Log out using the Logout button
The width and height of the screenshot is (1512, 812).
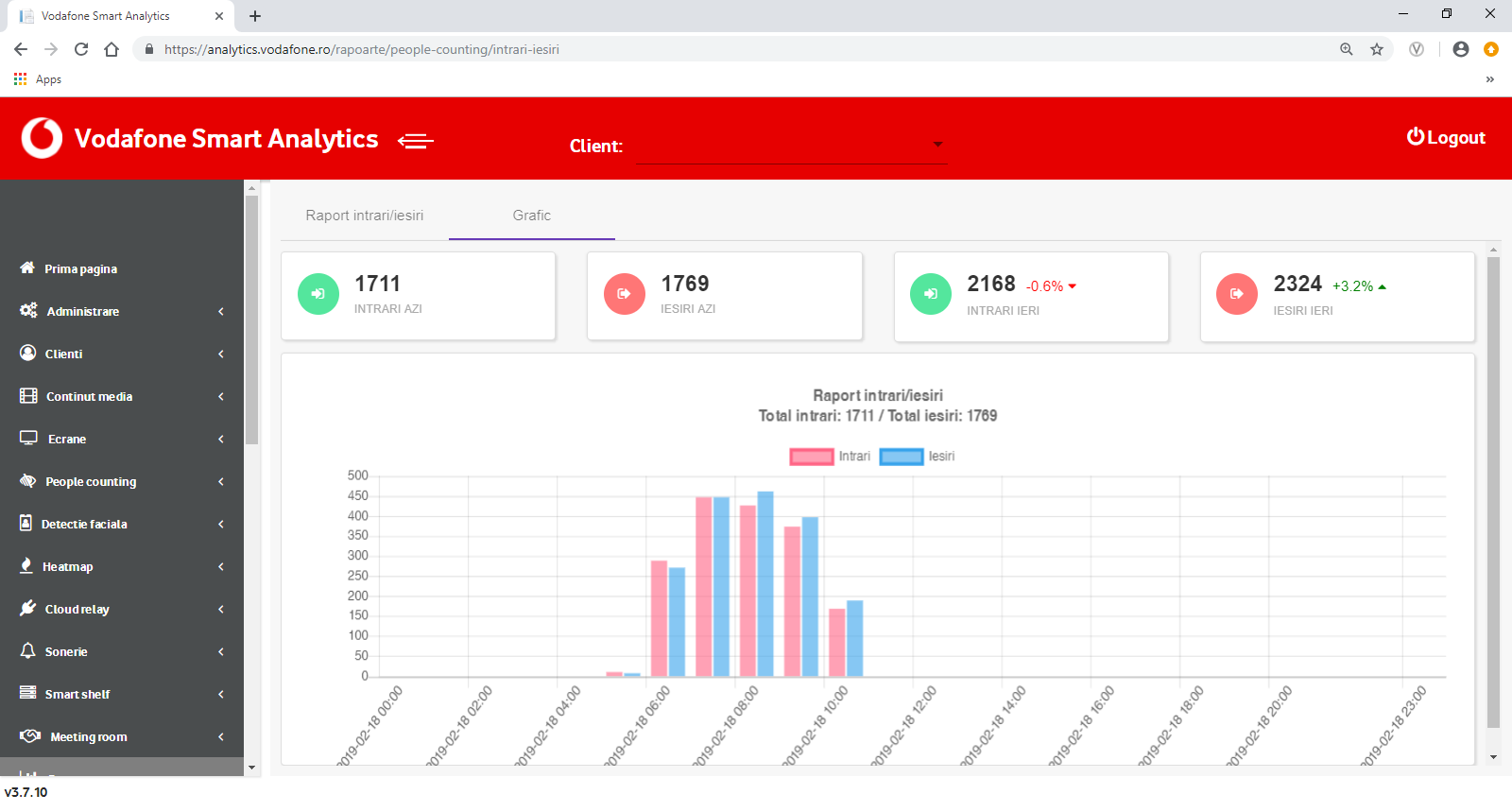pyautogui.click(x=1446, y=137)
